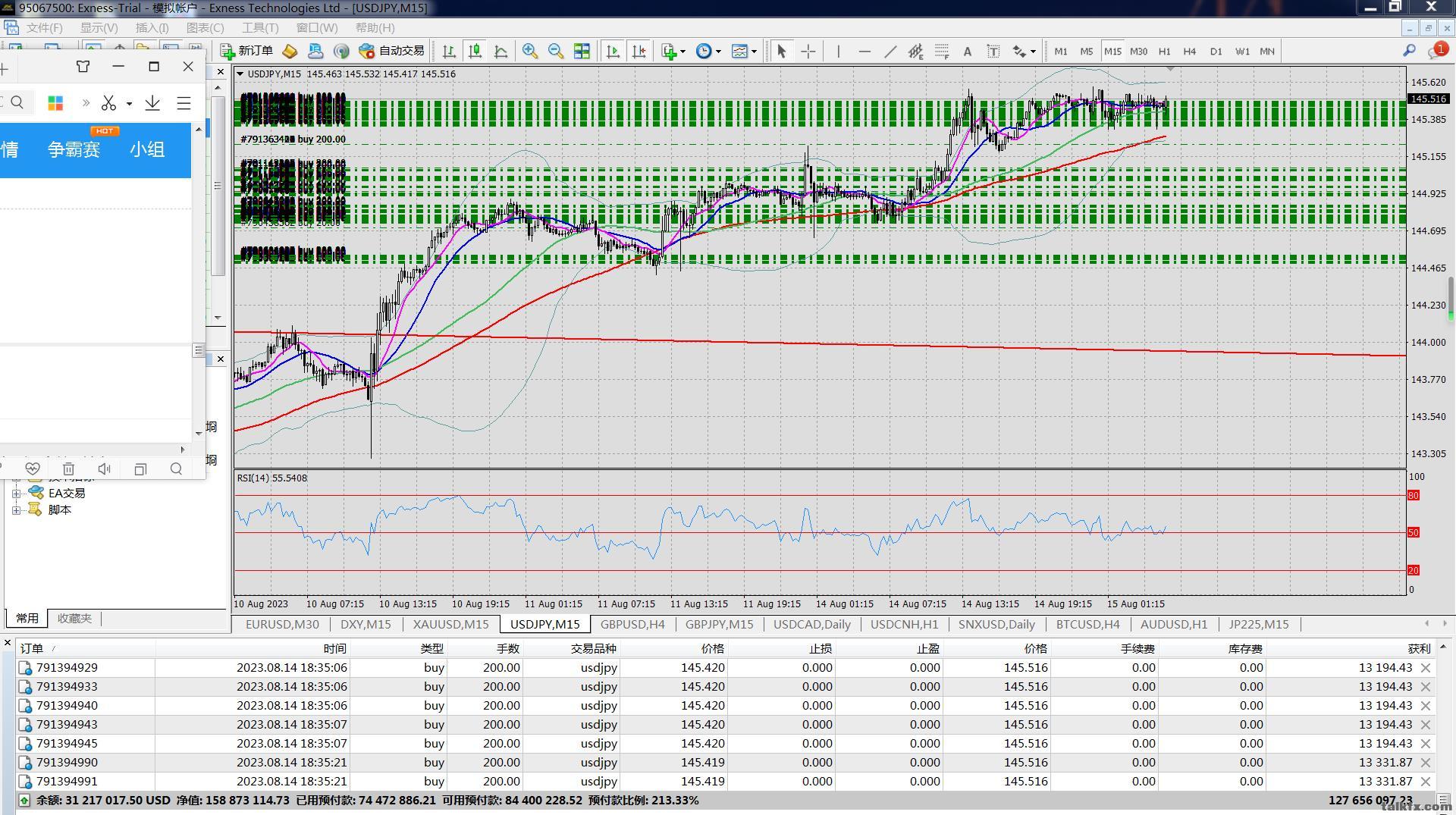The image size is (1456, 815).
Task: Click the signals radar icon
Action: coord(341,51)
